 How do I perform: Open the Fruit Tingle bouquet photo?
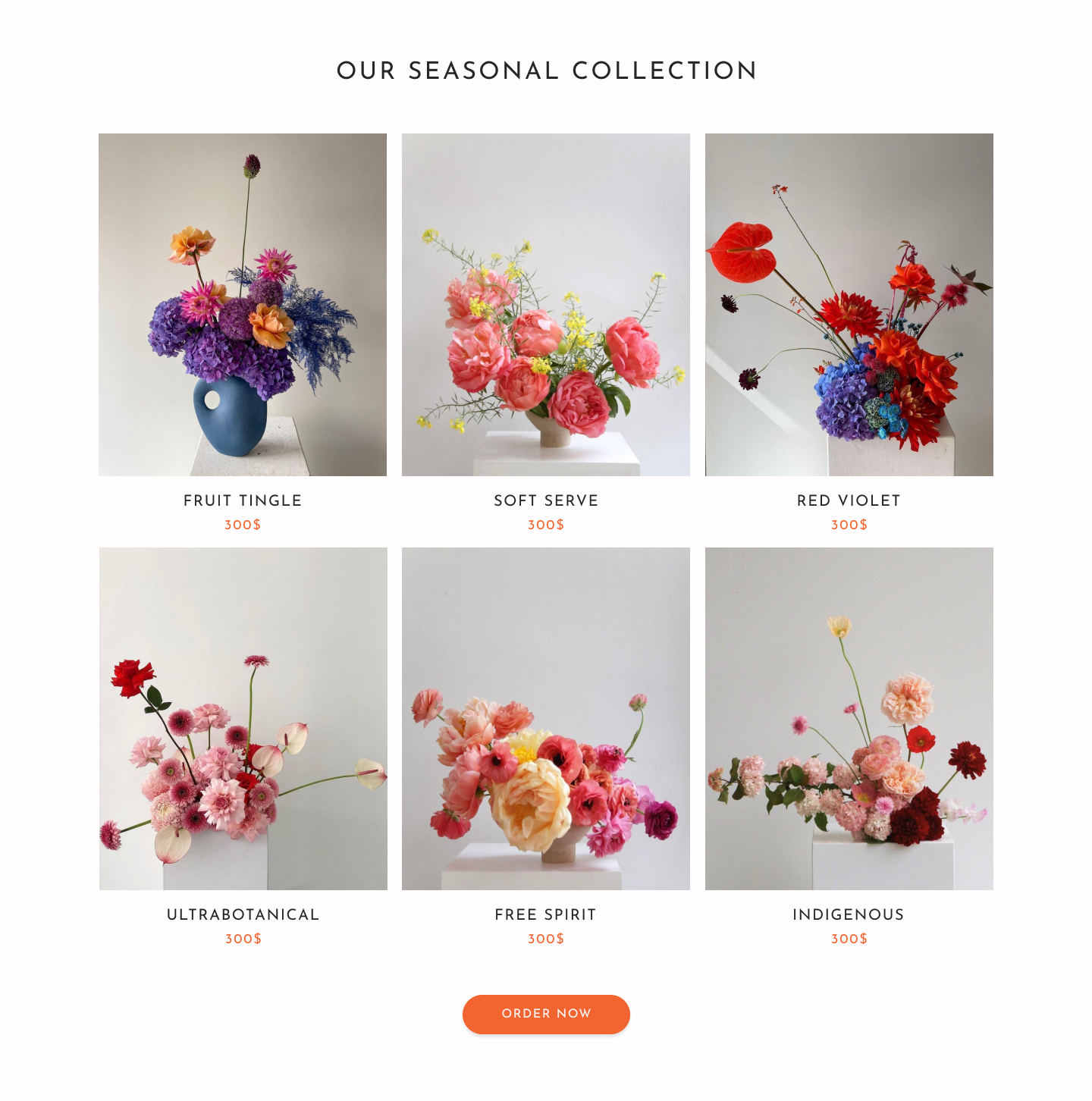click(243, 305)
